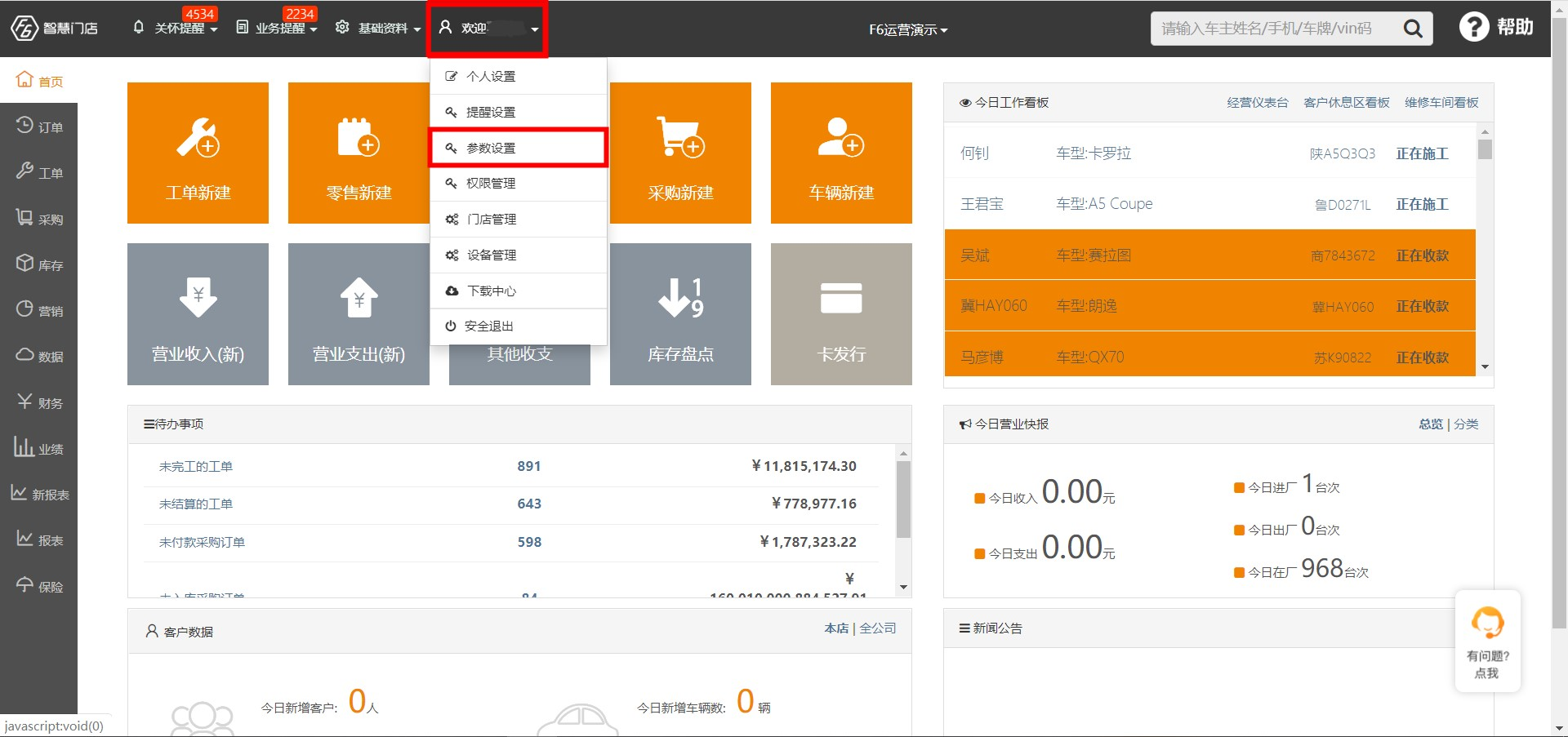This screenshot has width=1568, height=737.
Task: Select 参数设置 from the menu
Action: click(519, 148)
